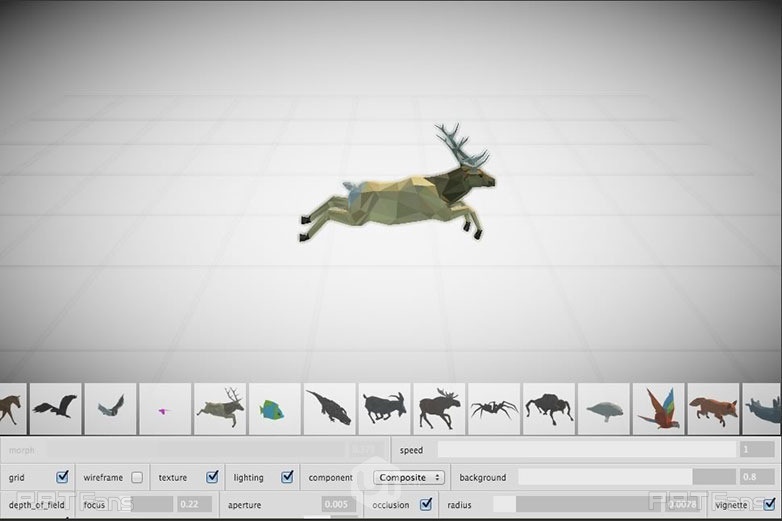Enable the wireframe checkbox
This screenshot has width=782, height=521.
click(137, 477)
